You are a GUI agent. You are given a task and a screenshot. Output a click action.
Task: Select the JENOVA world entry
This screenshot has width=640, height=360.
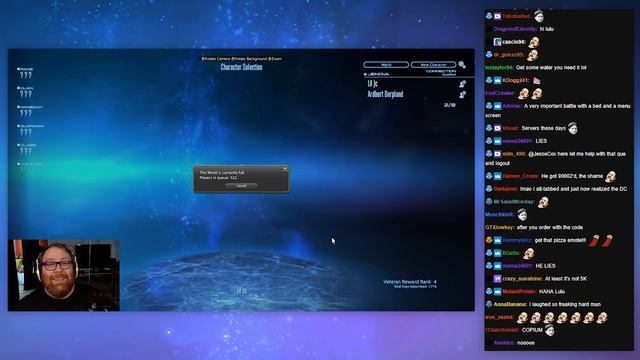pos(377,74)
